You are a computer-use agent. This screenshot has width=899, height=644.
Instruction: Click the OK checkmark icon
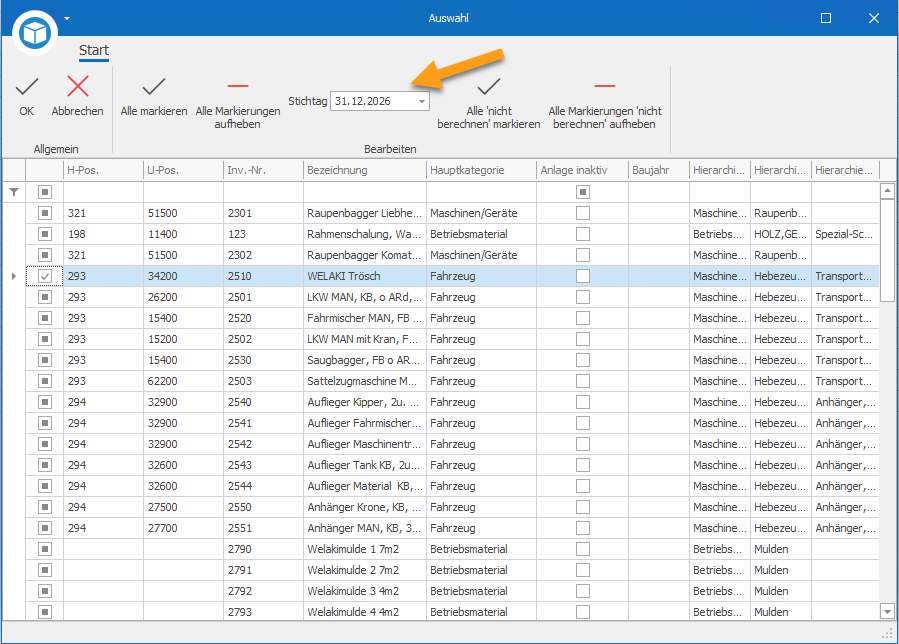27,87
